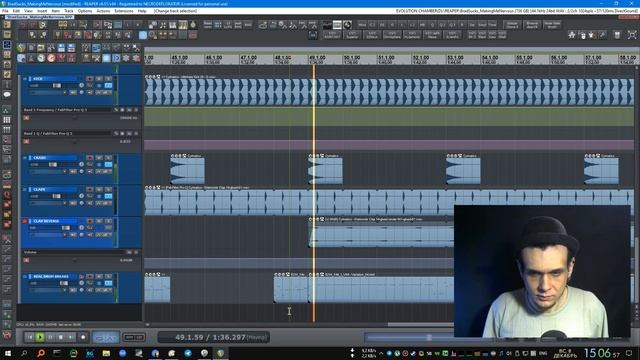
Task: Toggle the repeat loop button beside Record
Action: (x=106, y=338)
